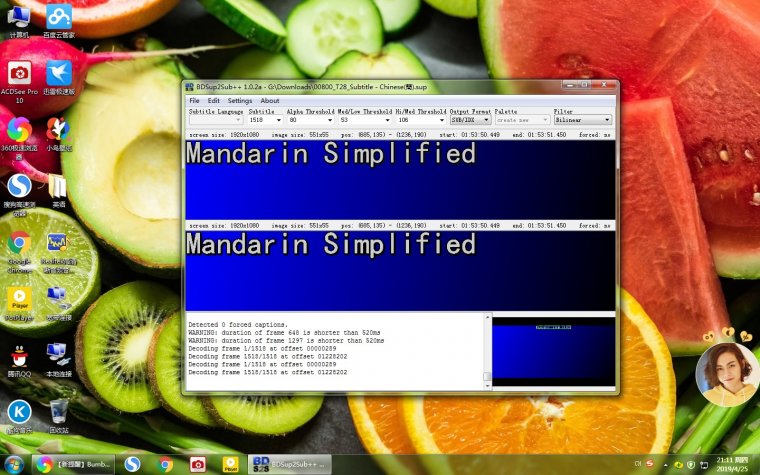Open the Palette create new dropdown
The image size is (760, 475).
(522, 120)
